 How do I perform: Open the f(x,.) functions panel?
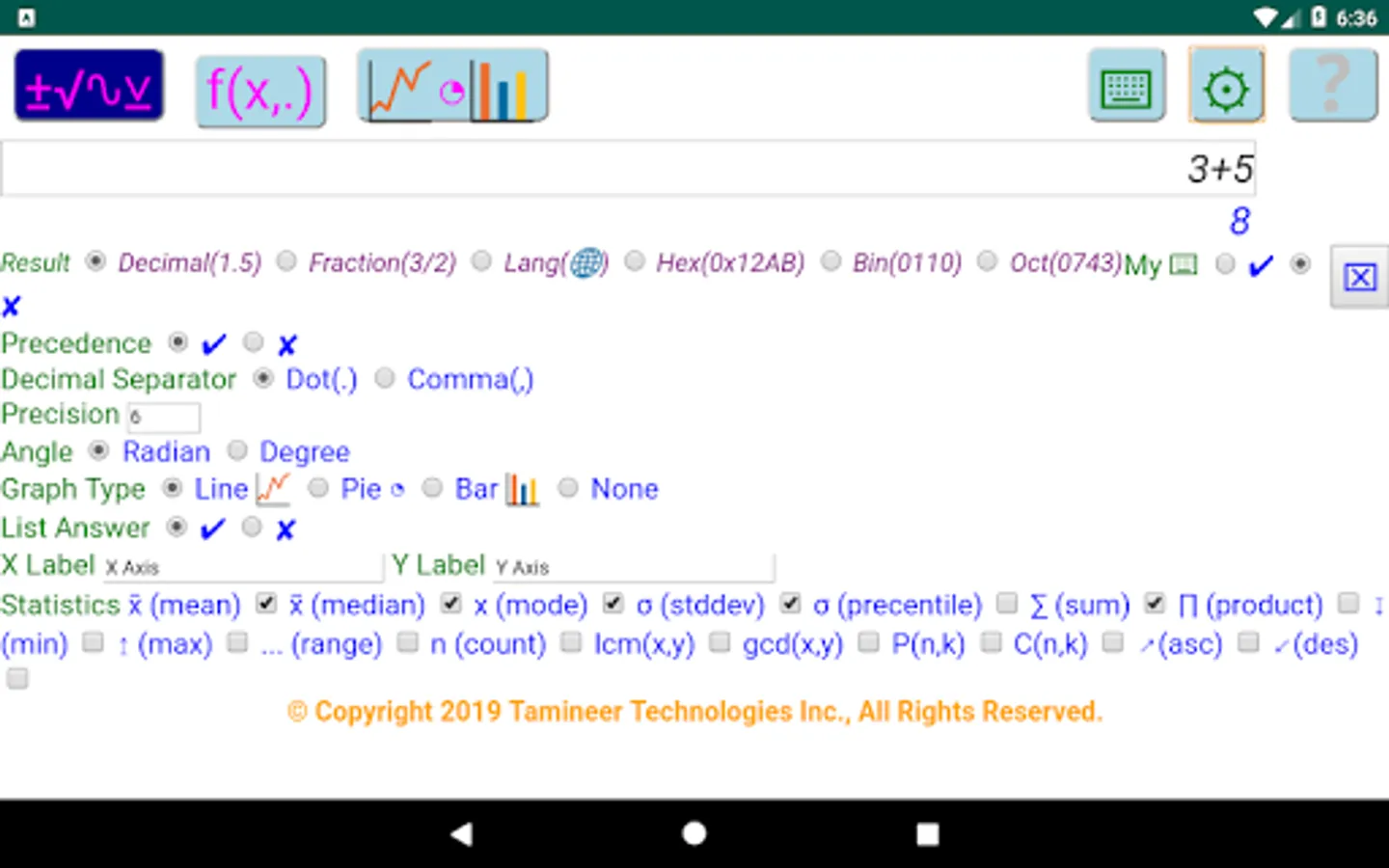coord(260,92)
